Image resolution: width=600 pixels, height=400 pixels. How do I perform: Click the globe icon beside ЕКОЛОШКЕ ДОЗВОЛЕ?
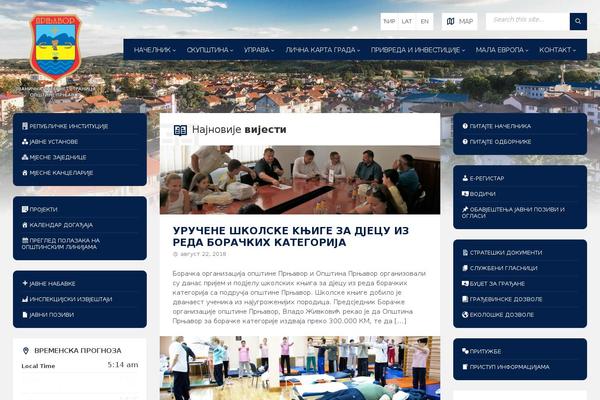pos(465,315)
